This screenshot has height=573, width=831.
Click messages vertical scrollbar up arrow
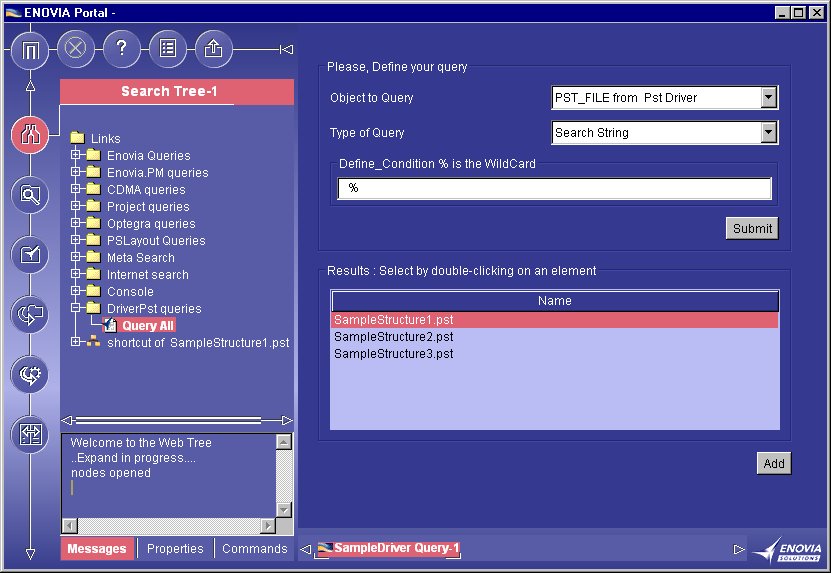click(284, 442)
